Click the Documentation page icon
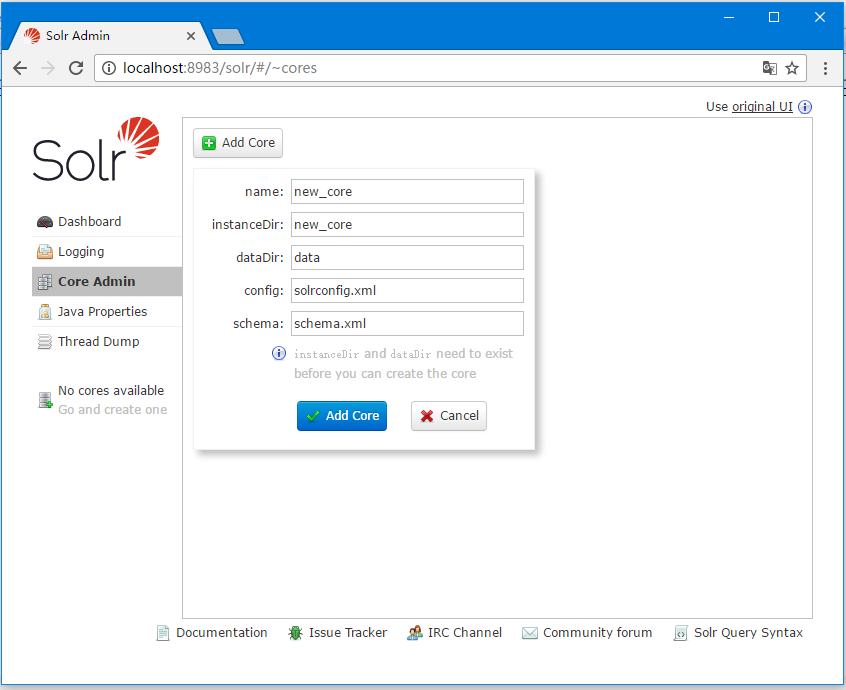This screenshot has width=846, height=690. click(162, 633)
